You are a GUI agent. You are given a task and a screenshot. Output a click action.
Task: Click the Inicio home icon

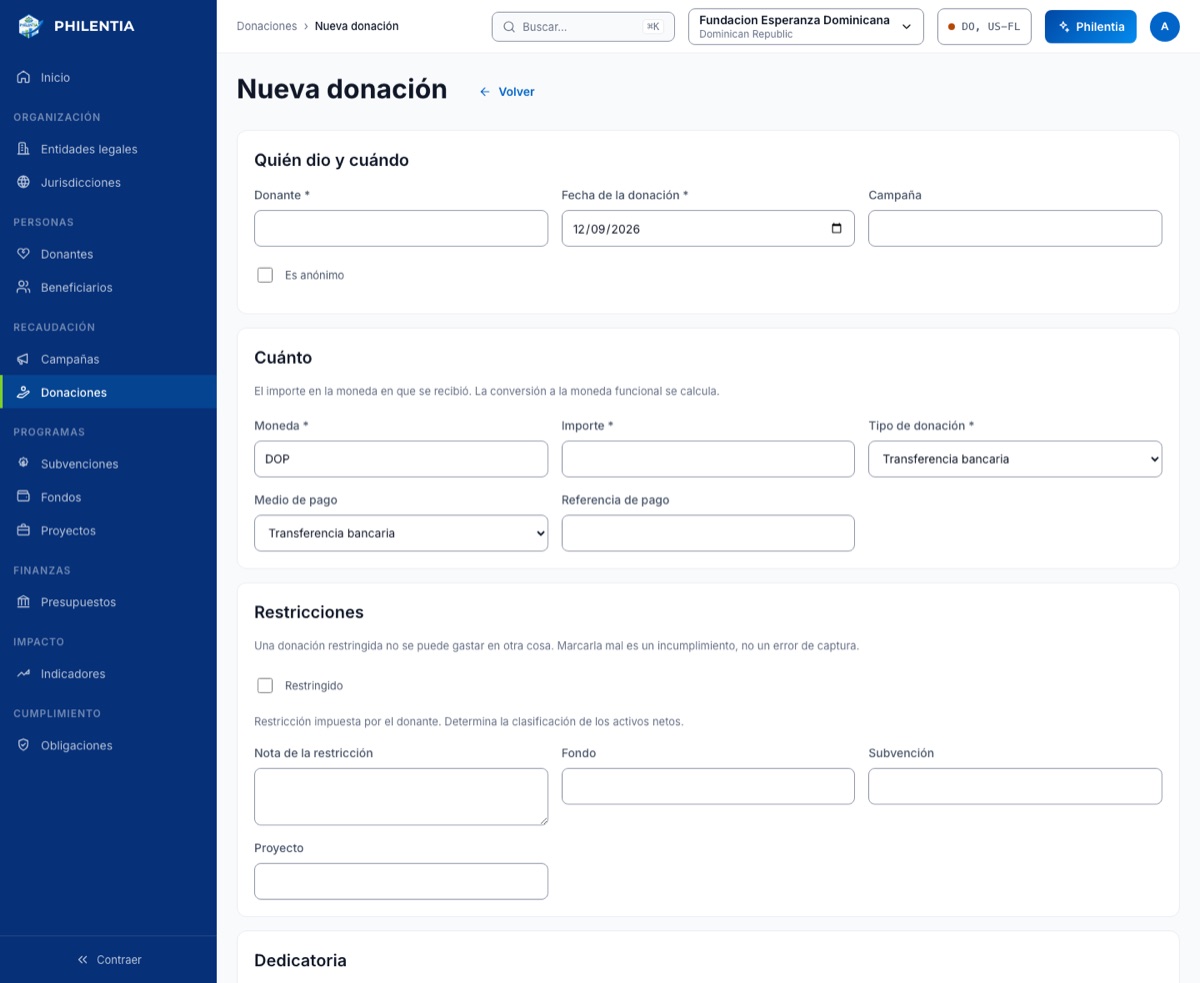(23, 77)
